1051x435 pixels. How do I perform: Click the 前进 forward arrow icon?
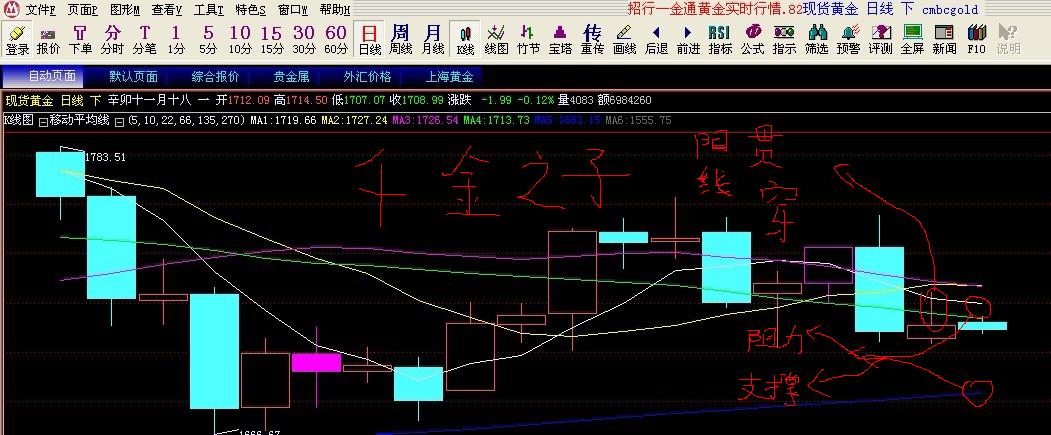coord(688,40)
